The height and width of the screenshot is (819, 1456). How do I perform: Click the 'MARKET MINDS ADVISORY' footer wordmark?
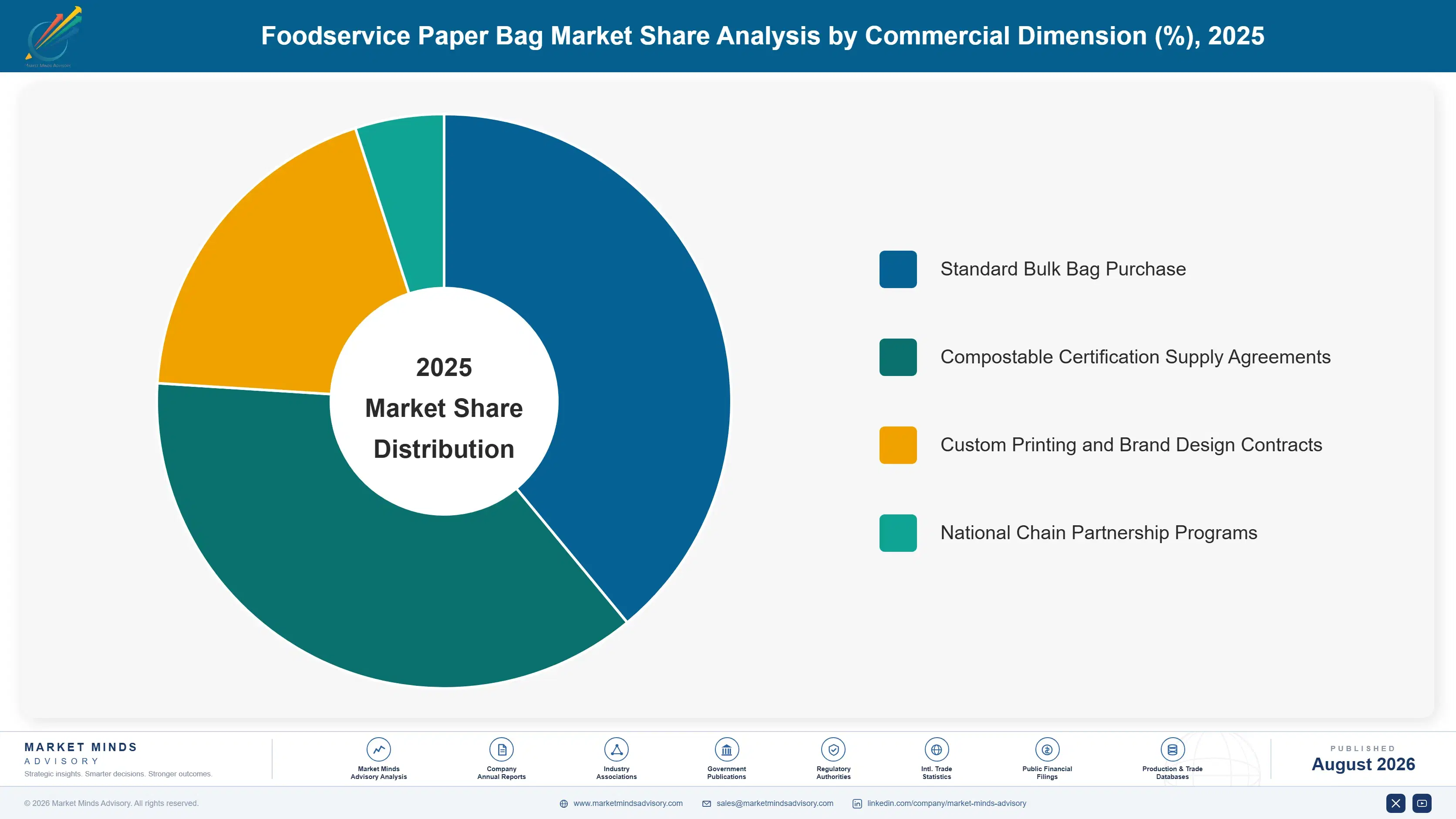[80, 753]
